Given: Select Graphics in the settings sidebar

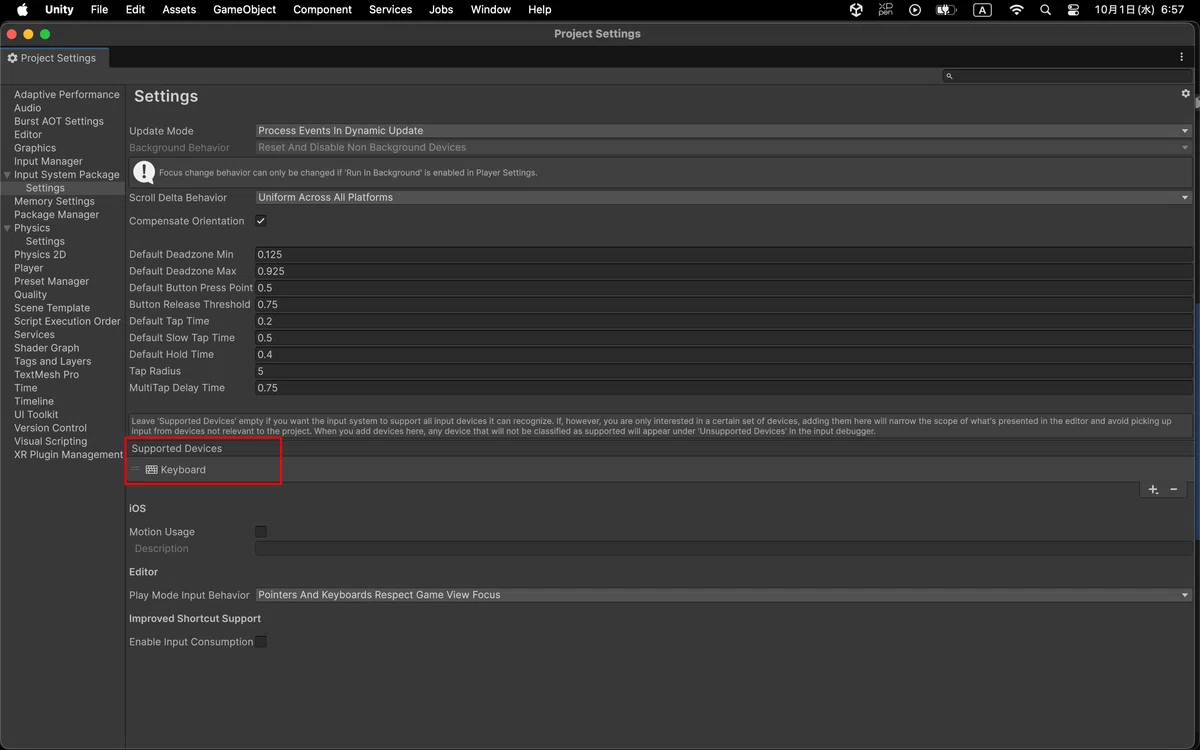Looking at the screenshot, I should tap(35, 148).
